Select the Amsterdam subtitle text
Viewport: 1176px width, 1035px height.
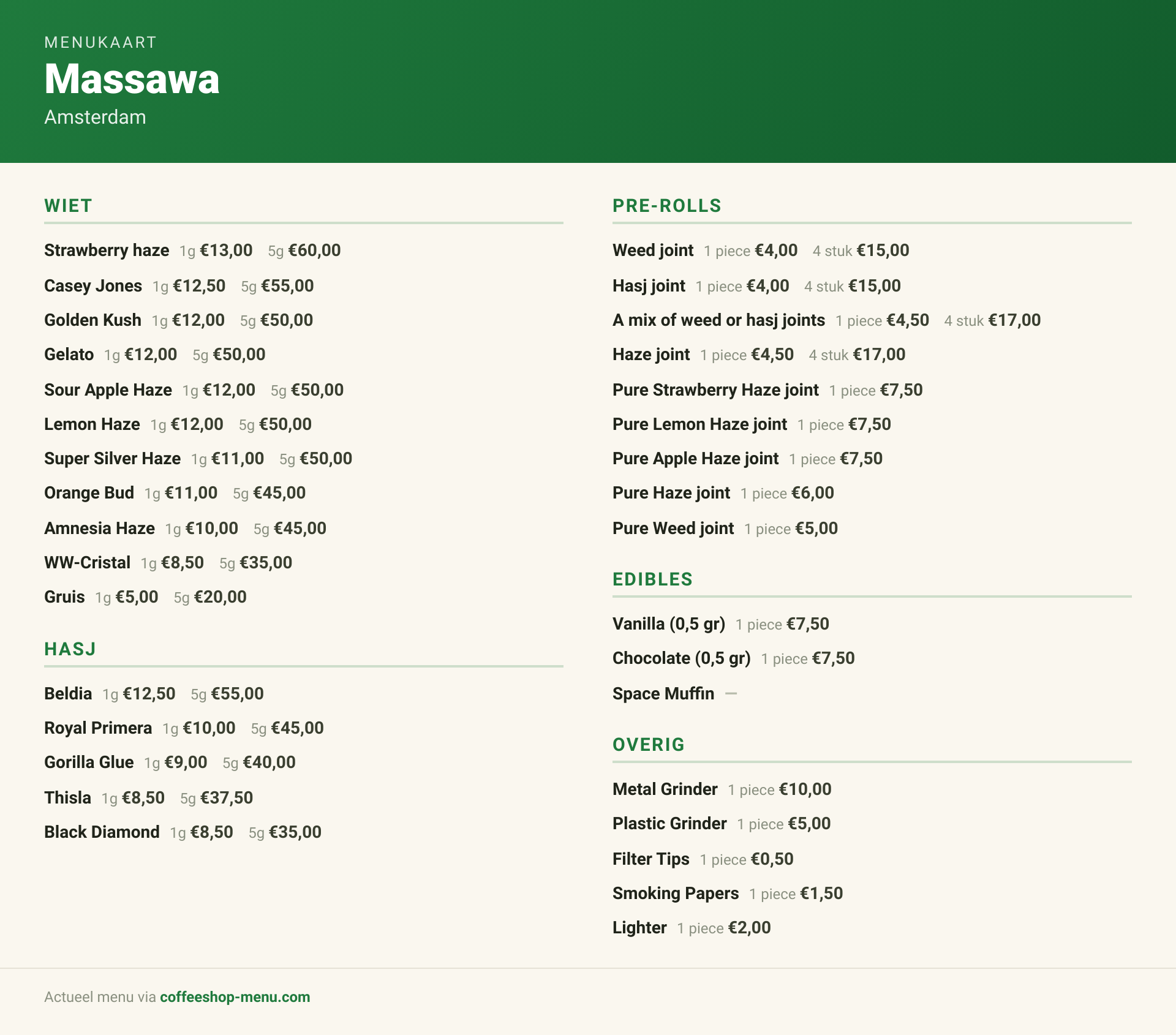pyautogui.click(x=95, y=117)
